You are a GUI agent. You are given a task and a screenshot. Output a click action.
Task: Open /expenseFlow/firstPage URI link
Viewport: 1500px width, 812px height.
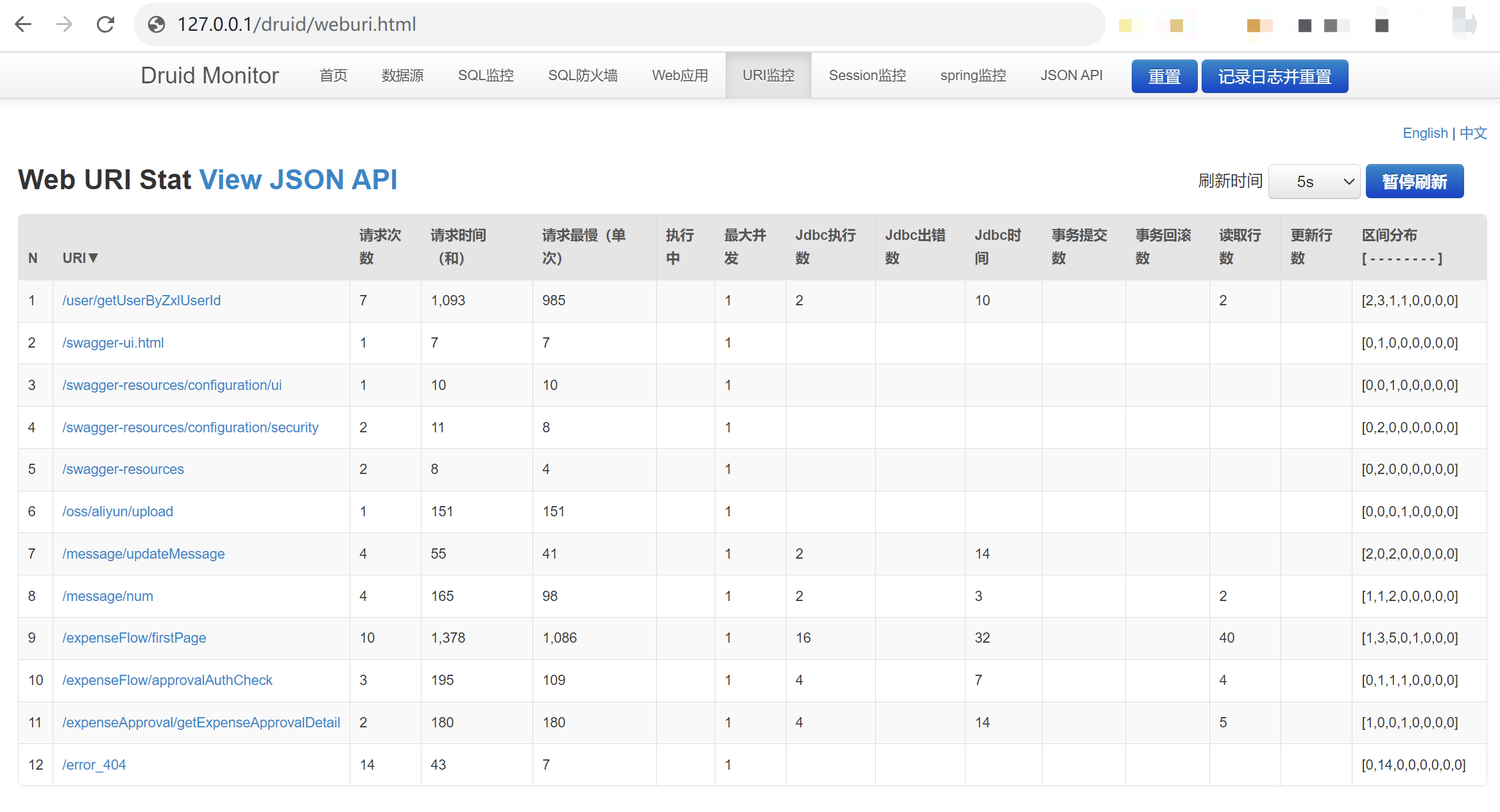(134, 638)
